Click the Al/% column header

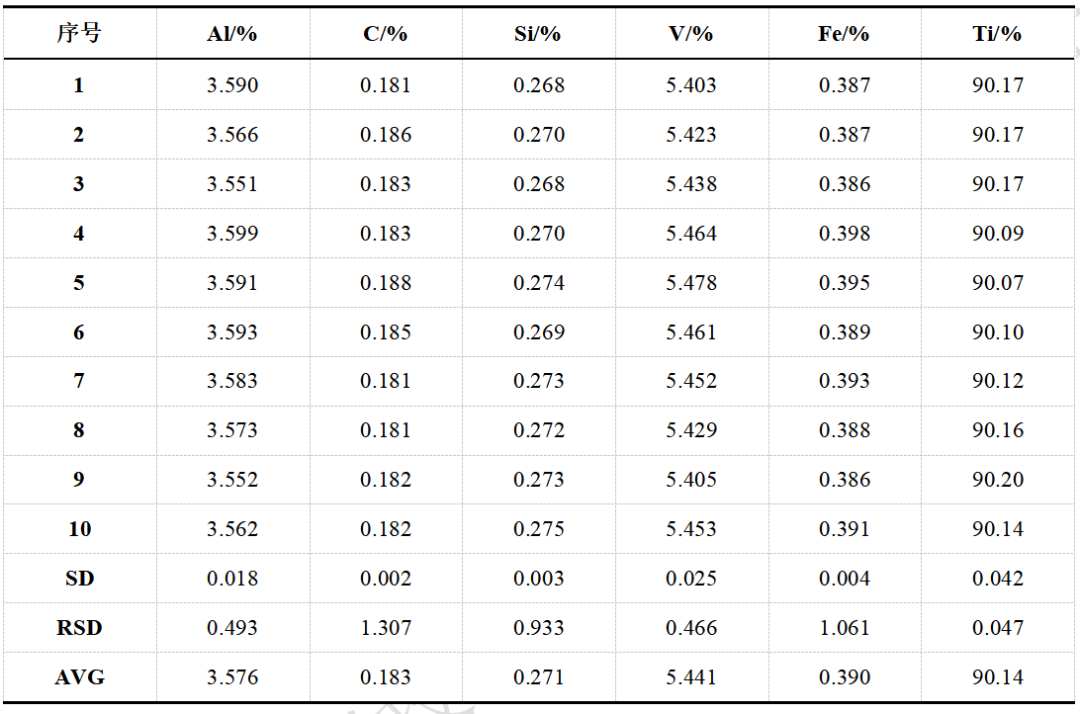pos(232,34)
